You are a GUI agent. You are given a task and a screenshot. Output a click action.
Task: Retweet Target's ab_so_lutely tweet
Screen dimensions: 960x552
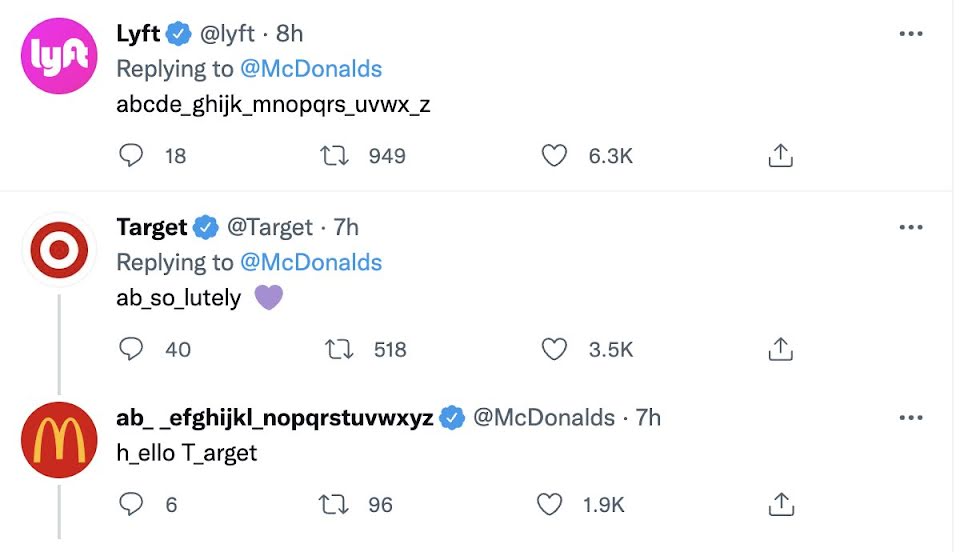(x=341, y=349)
